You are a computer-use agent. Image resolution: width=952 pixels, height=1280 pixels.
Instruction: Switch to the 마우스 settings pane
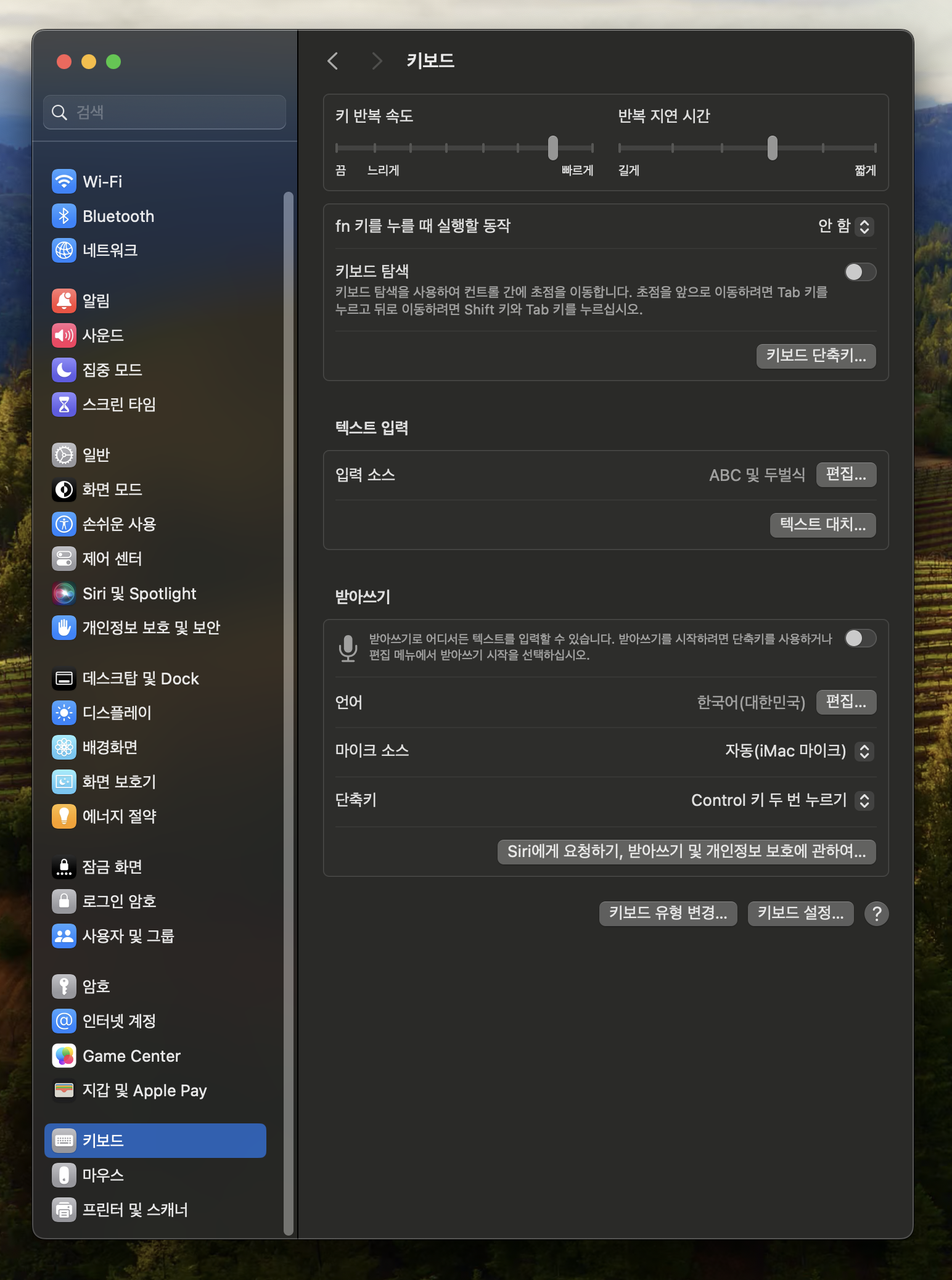155,1175
